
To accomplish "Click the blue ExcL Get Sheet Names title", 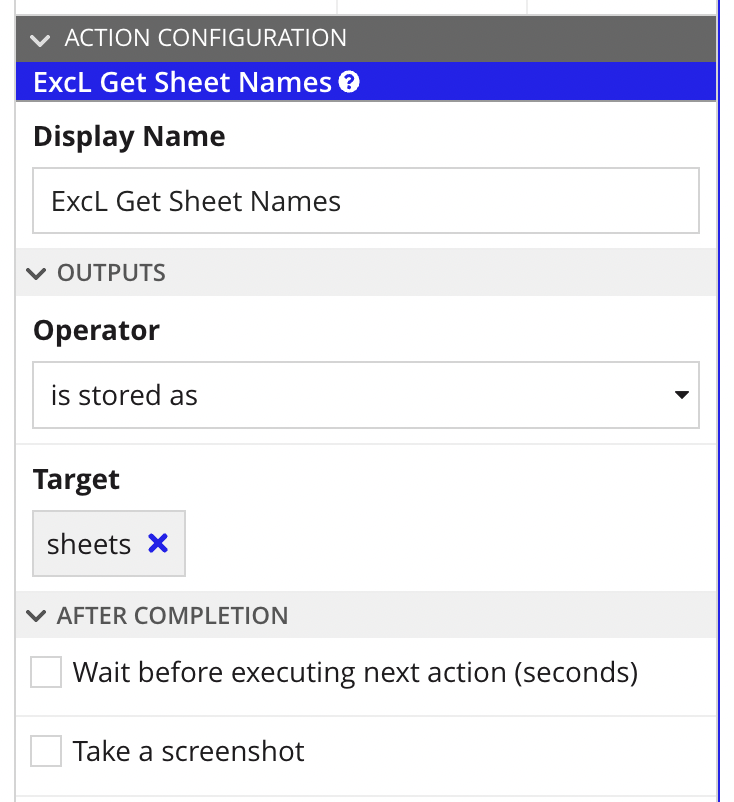I will point(182,82).
